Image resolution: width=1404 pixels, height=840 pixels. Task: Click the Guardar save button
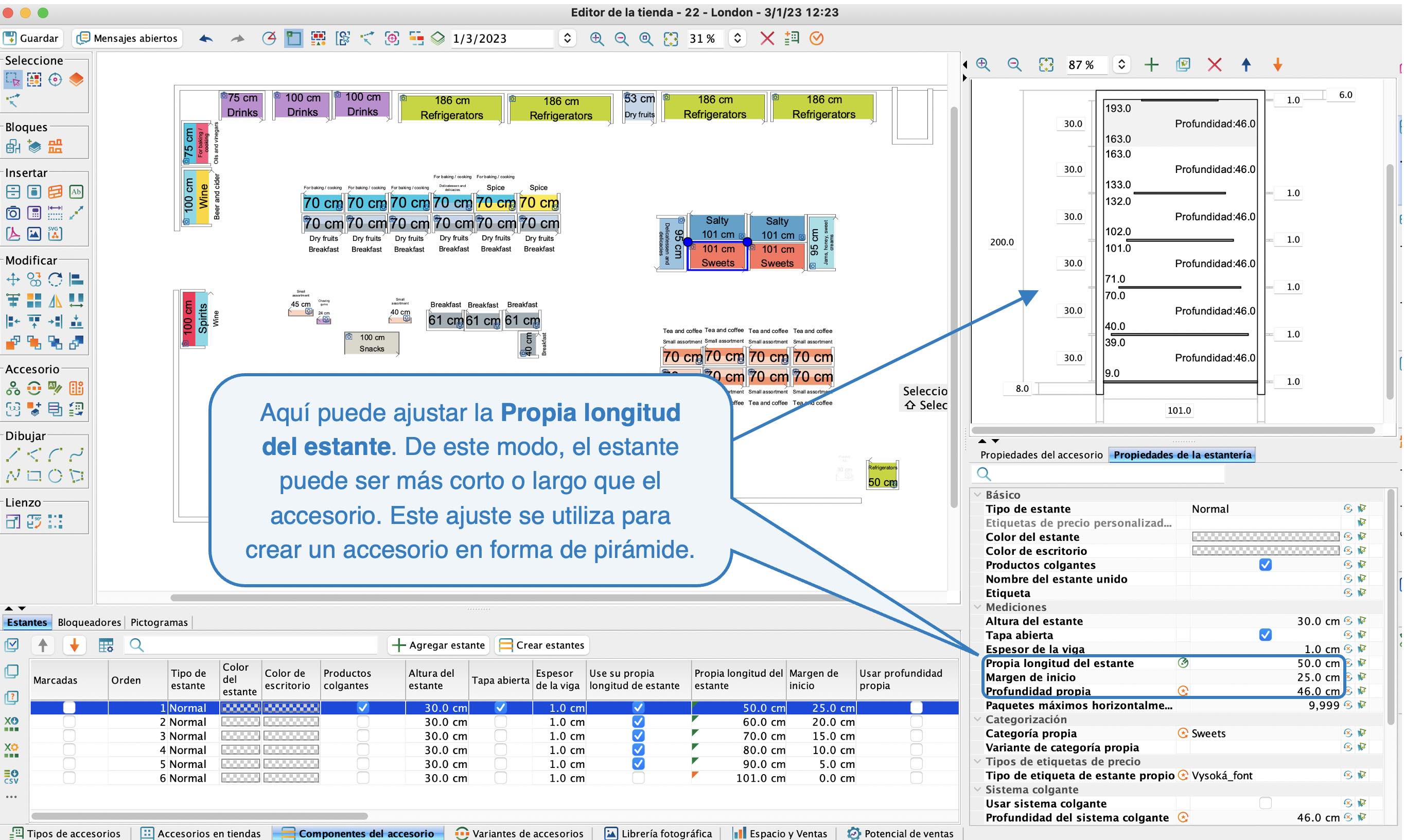click(31, 38)
